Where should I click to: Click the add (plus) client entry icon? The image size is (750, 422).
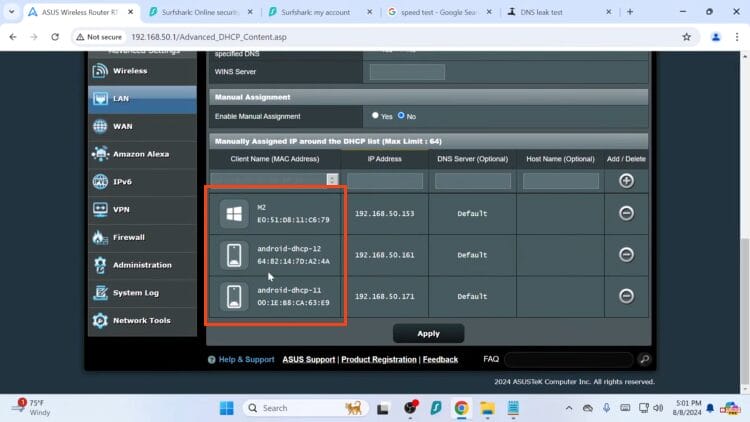(x=626, y=181)
